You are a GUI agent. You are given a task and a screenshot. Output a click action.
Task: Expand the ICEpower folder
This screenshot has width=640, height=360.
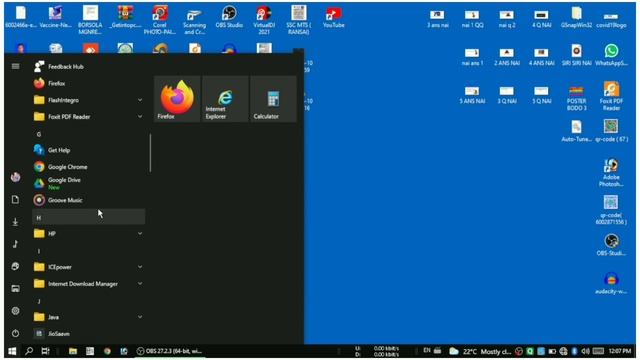[89, 267]
